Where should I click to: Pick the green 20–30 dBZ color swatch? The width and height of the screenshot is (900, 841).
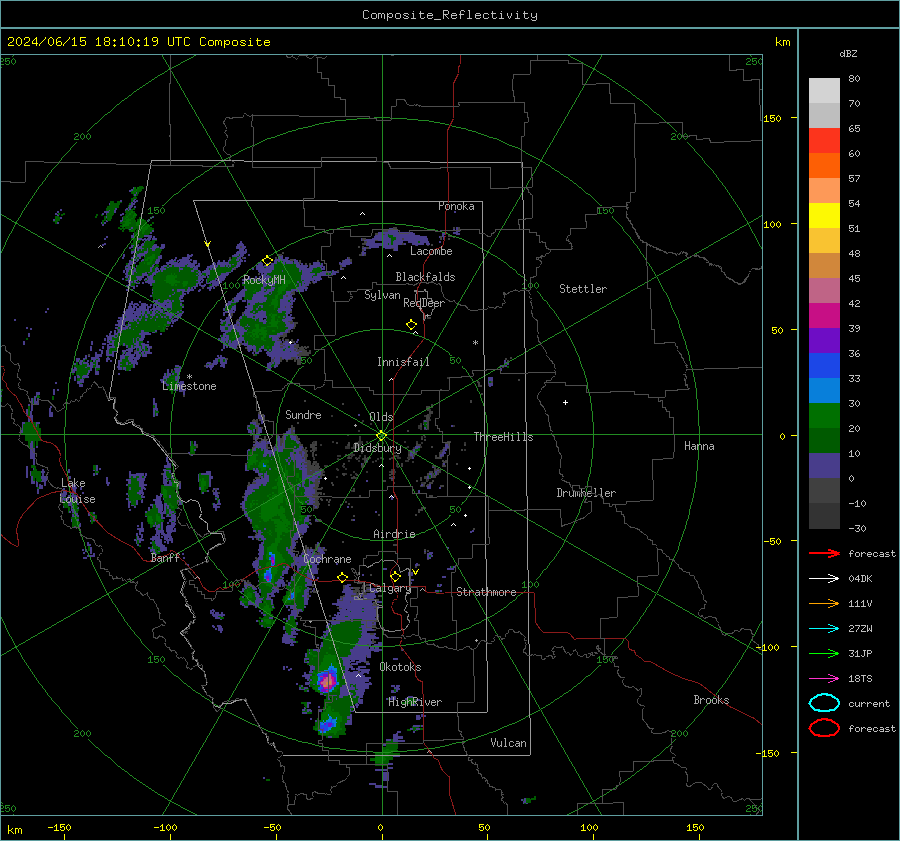tap(824, 416)
